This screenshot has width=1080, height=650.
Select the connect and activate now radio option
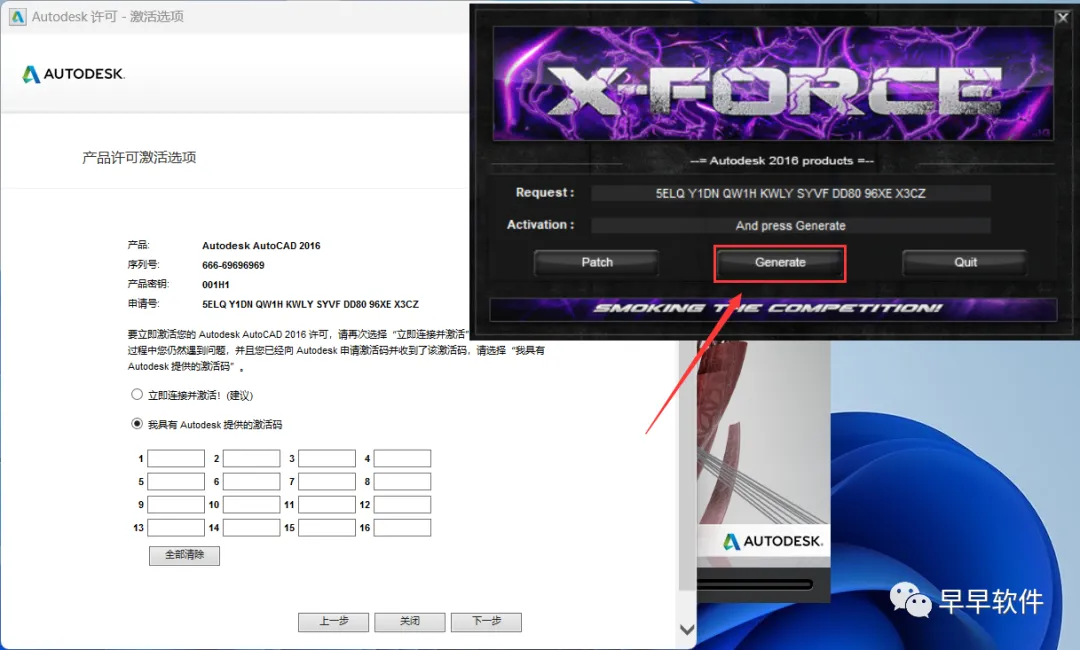tap(137, 395)
